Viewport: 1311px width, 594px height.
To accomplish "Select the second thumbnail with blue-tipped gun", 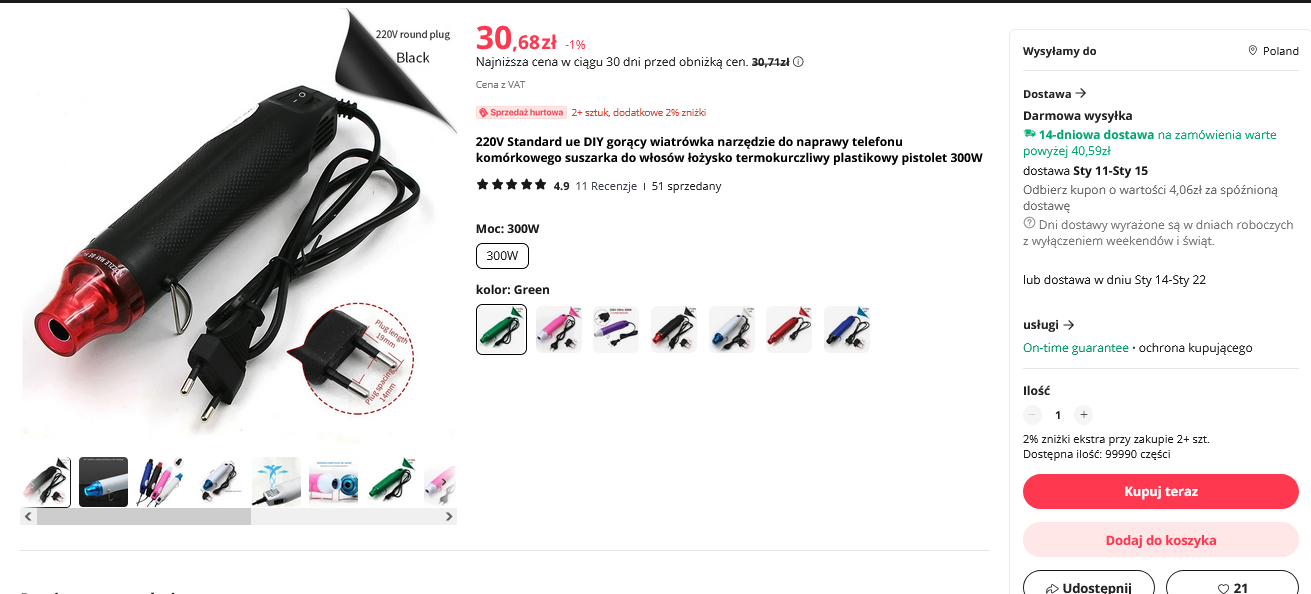I will (104, 482).
